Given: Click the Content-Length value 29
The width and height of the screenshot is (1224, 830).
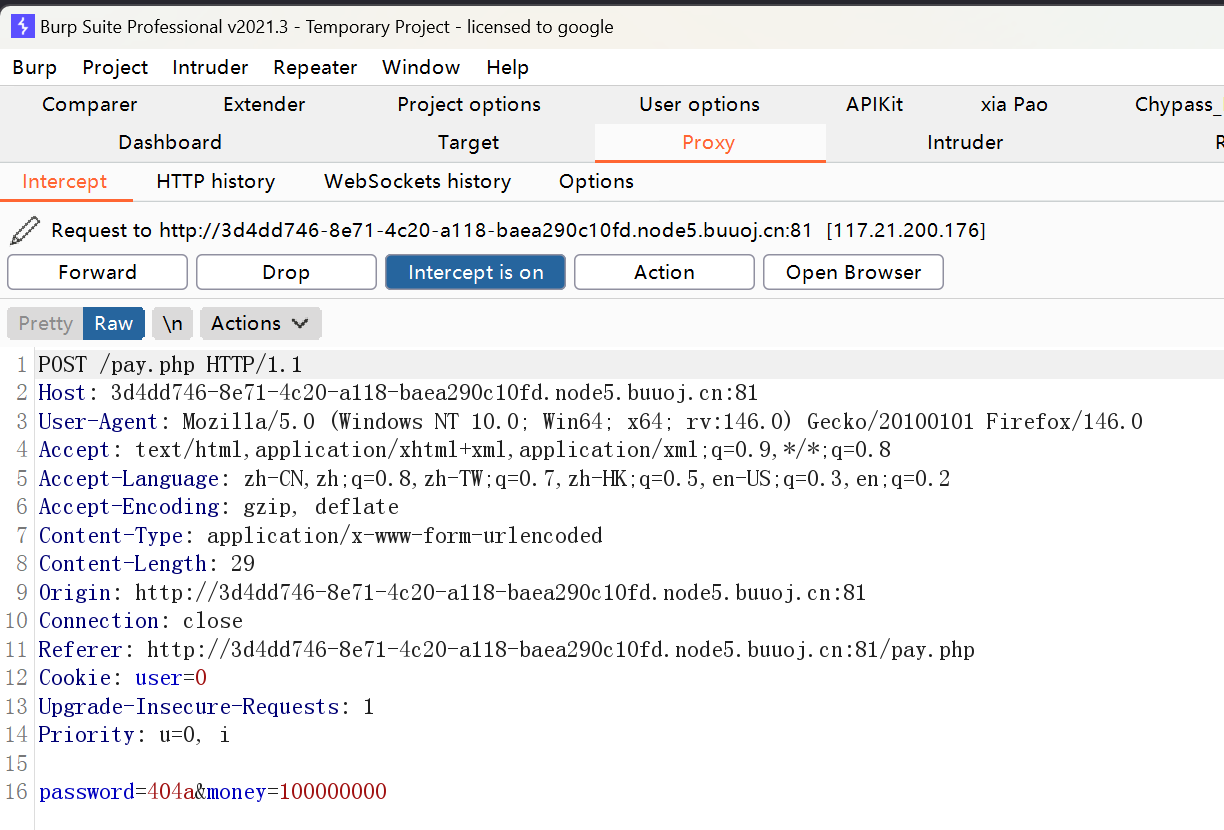Looking at the screenshot, I should point(242,563).
